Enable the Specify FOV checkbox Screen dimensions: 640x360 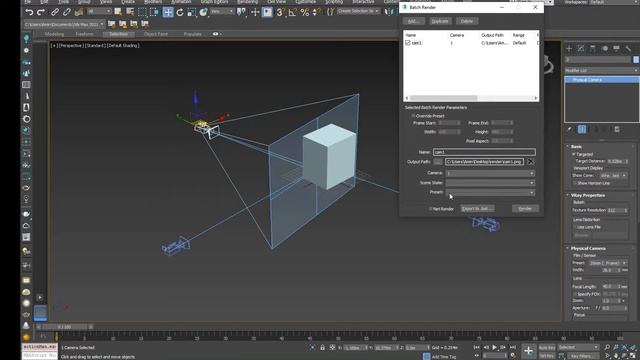pyautogui.click(x=575, y=294)
